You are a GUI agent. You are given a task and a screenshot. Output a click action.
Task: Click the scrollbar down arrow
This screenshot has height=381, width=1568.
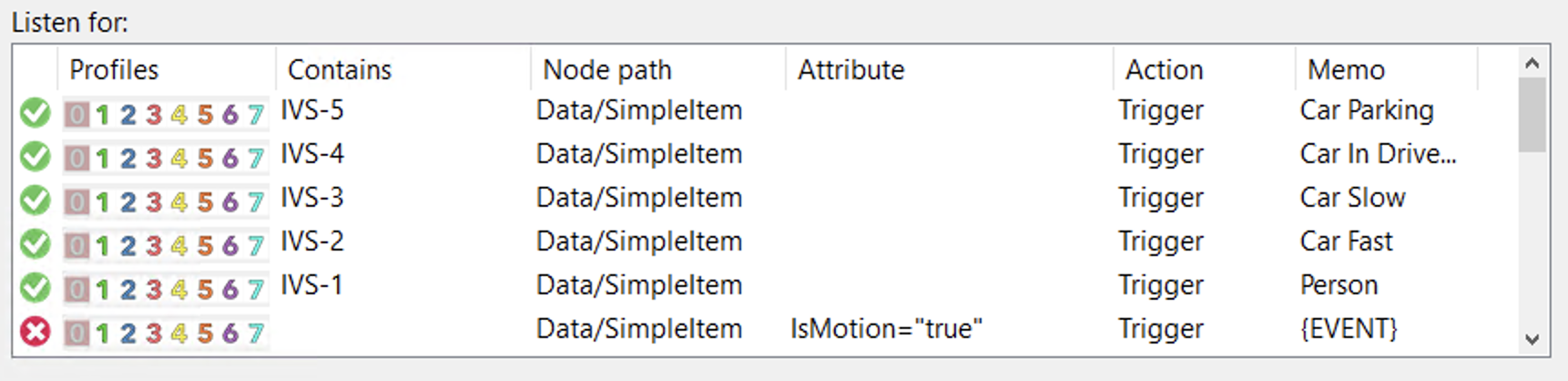[x=1532, y=339]
